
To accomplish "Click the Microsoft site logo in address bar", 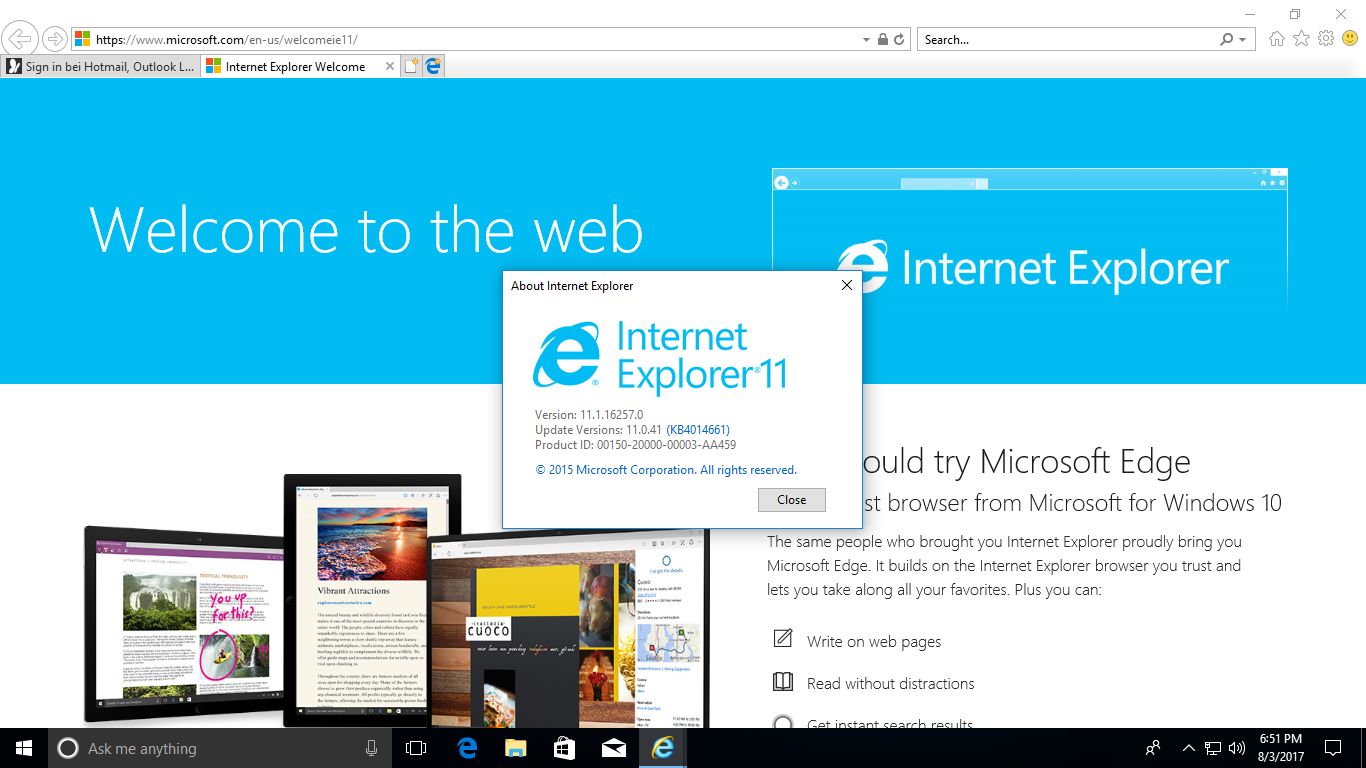I will [x=84, y=40].
